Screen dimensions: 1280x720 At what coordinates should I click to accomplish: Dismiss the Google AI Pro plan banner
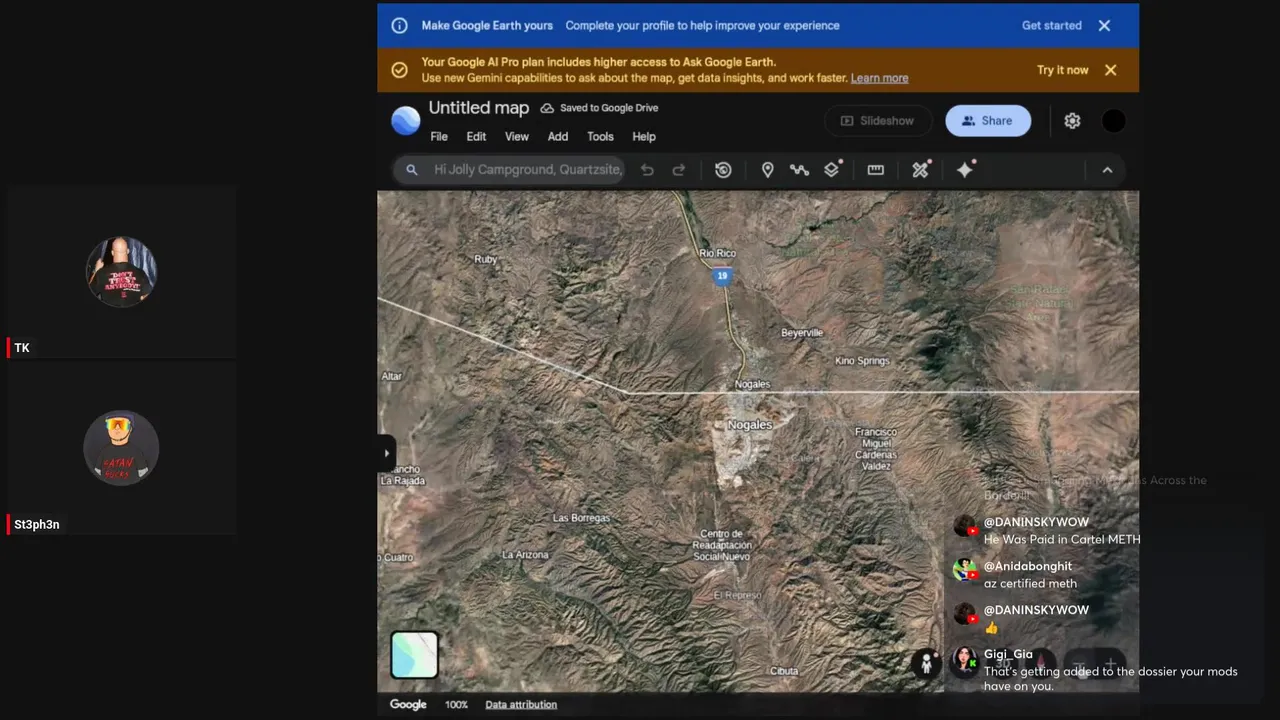[x=1110, y=70]
